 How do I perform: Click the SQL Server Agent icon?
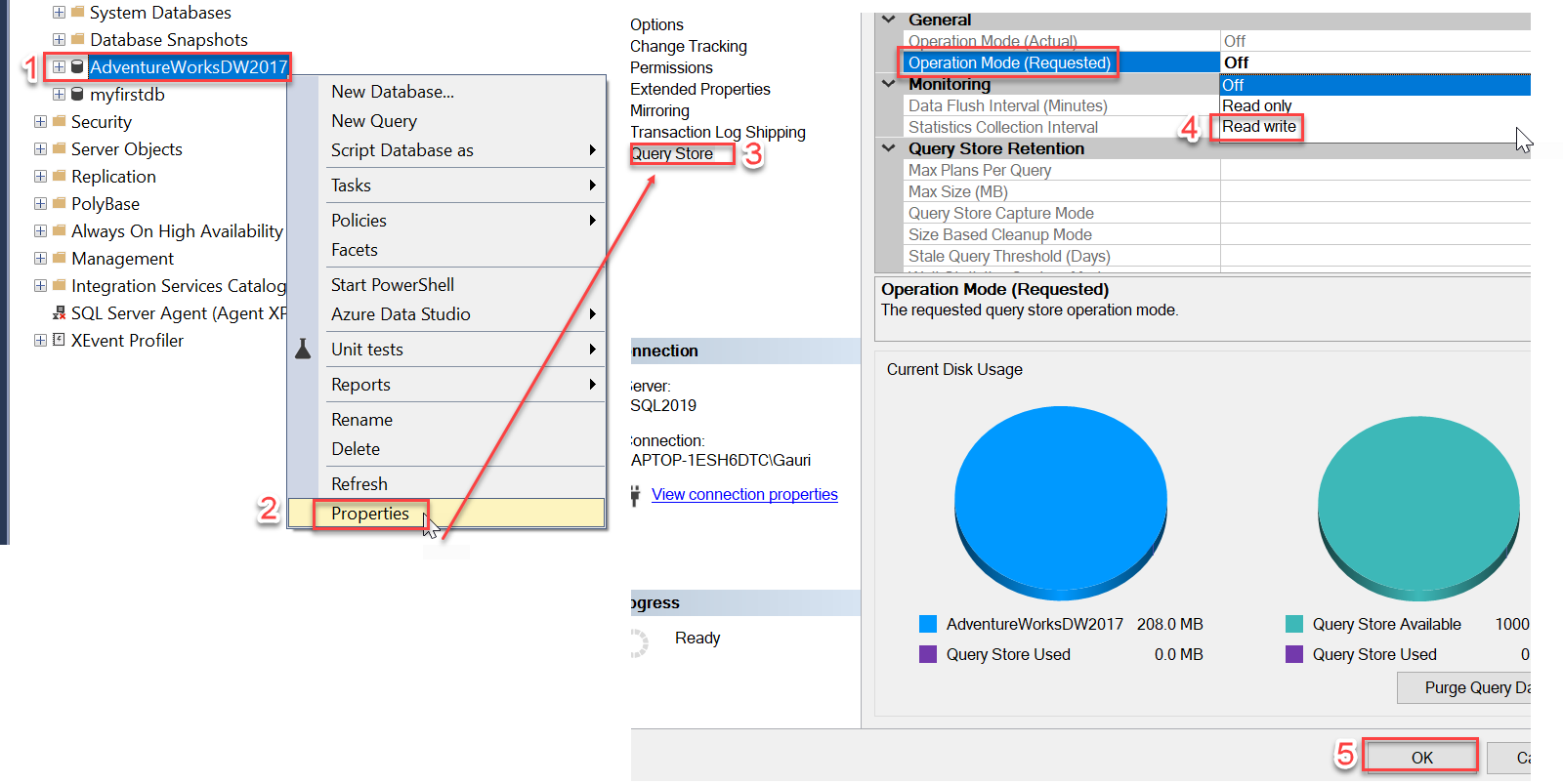[59, 313]
